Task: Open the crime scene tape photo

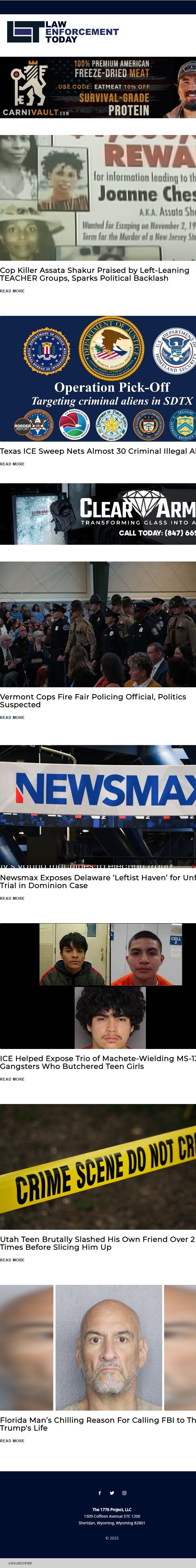Action: coord(98,1167)
